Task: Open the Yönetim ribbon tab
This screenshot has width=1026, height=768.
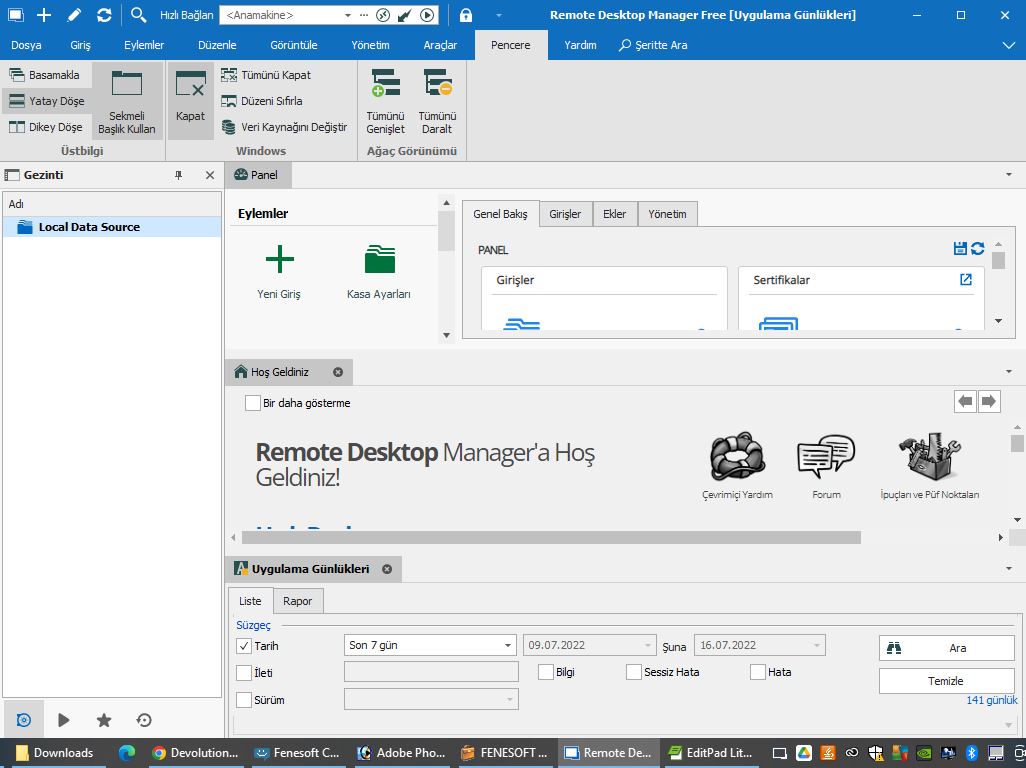Action: [x=370, y=45]
